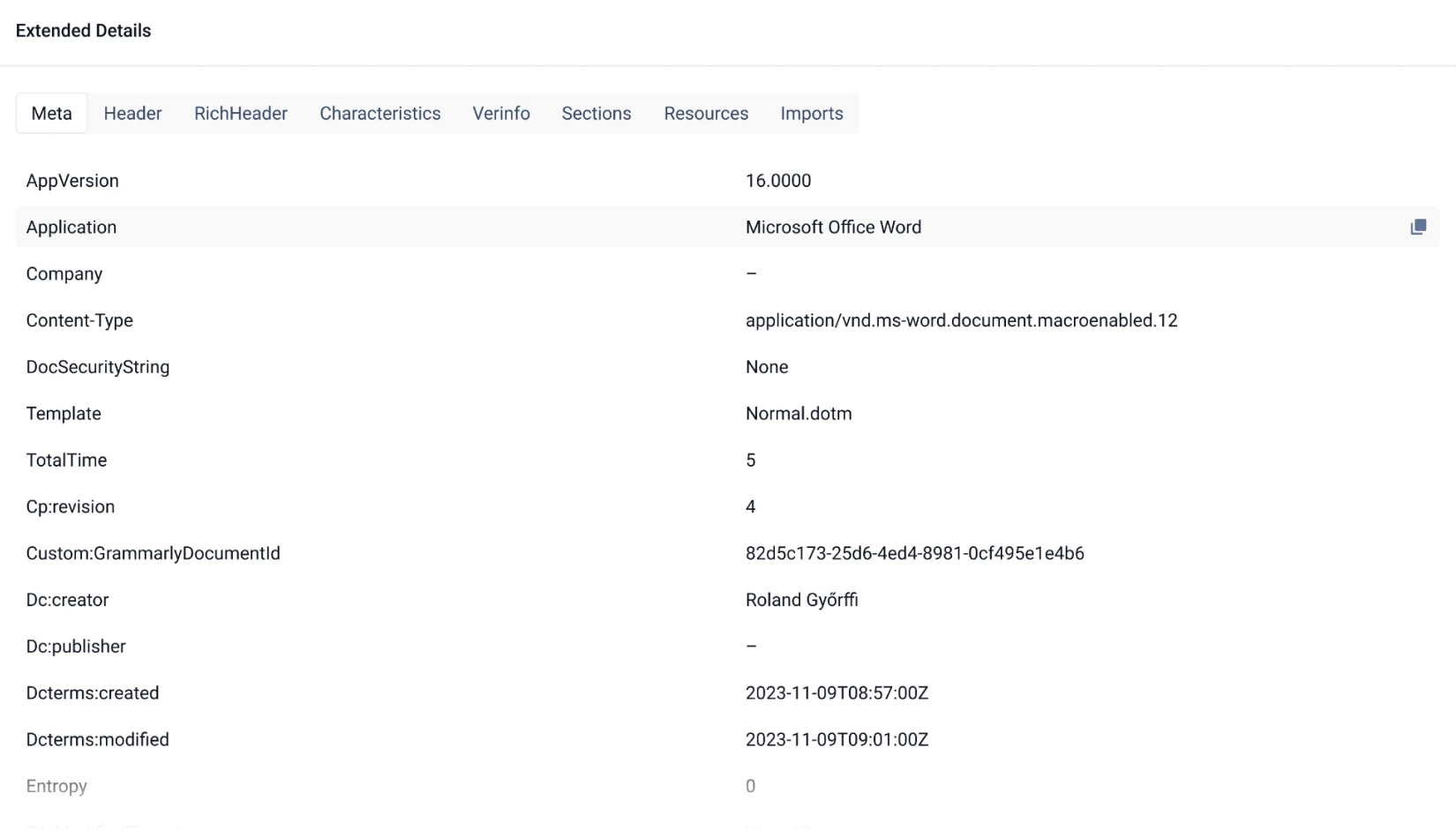This screenshot has width=1456, height=831.
Task: Copy the Application value using copy icon
Action: point(1417,228)
